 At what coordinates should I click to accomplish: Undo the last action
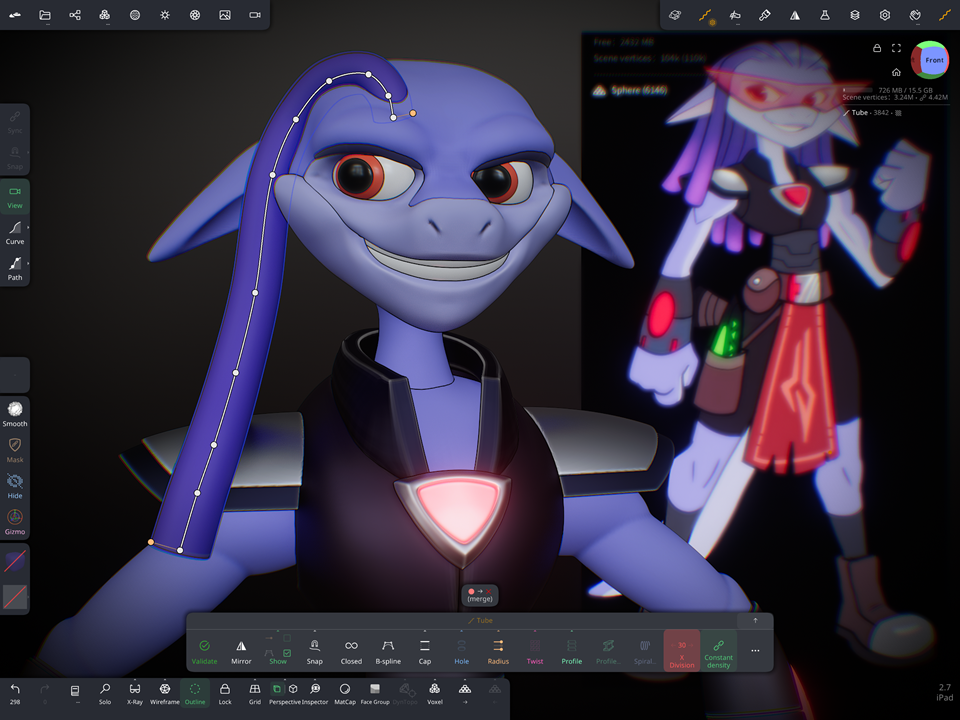coord(15,694)
